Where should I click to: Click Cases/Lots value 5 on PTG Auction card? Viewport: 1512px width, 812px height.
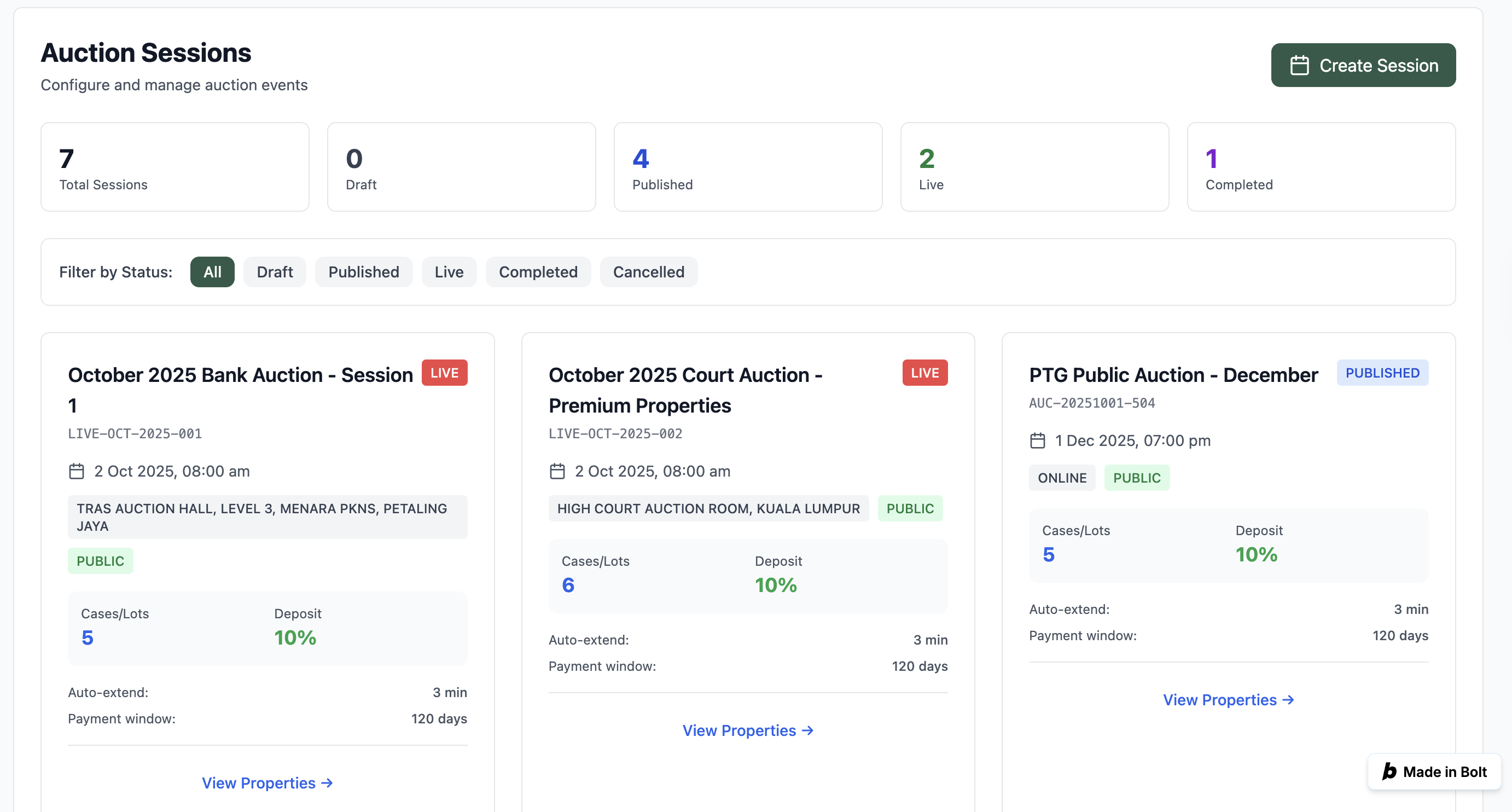pos(1048,554)
